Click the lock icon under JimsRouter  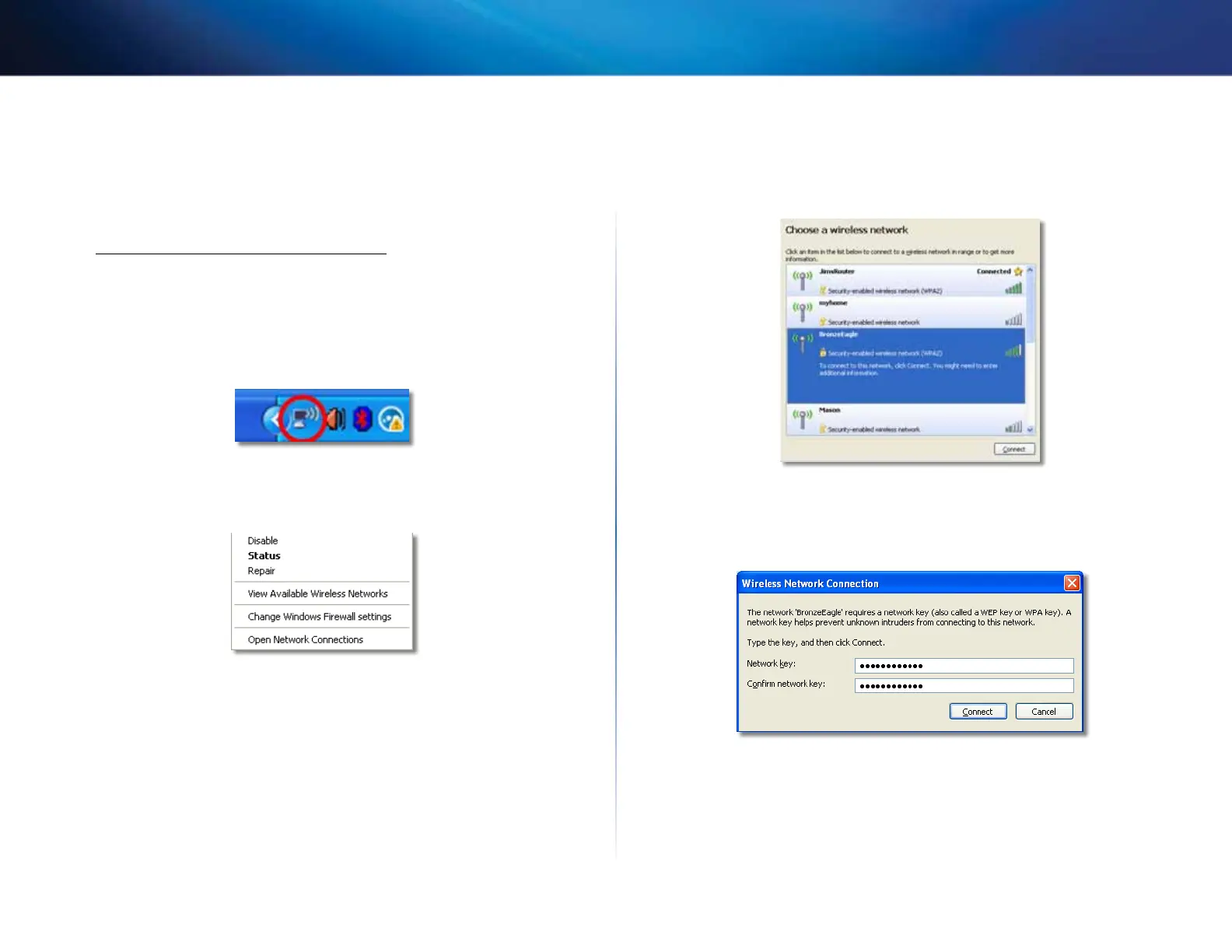coord(823,291)
